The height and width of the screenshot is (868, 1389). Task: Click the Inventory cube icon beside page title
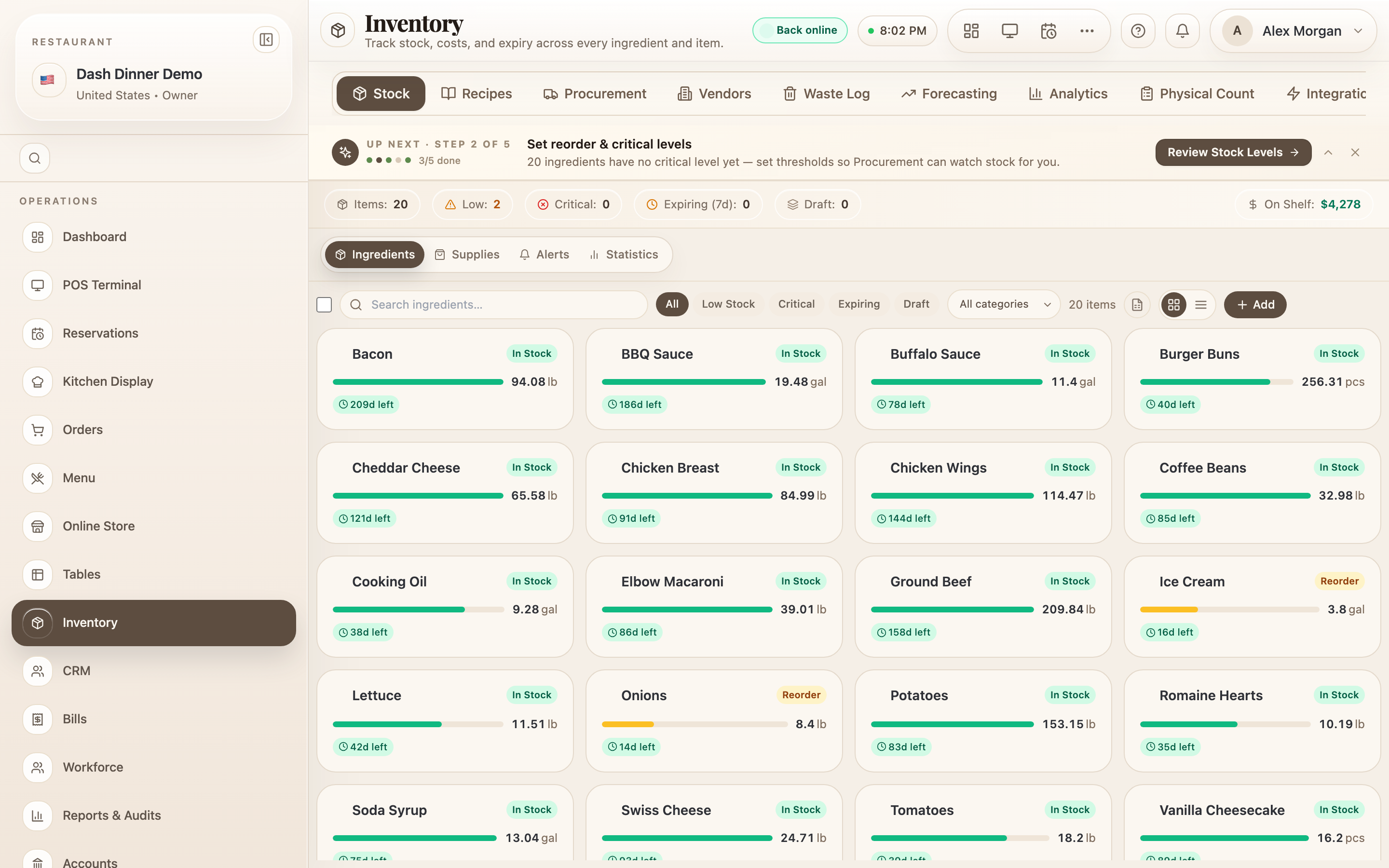pos(338,30)
